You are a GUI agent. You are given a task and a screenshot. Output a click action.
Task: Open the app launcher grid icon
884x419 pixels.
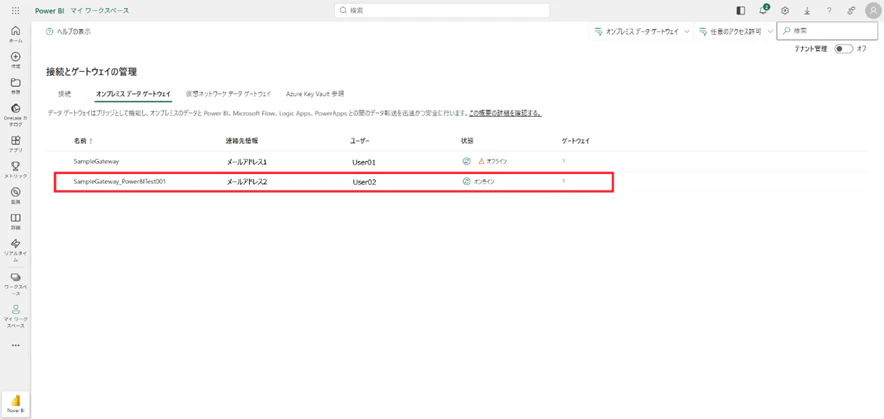(x=16, y=11)
